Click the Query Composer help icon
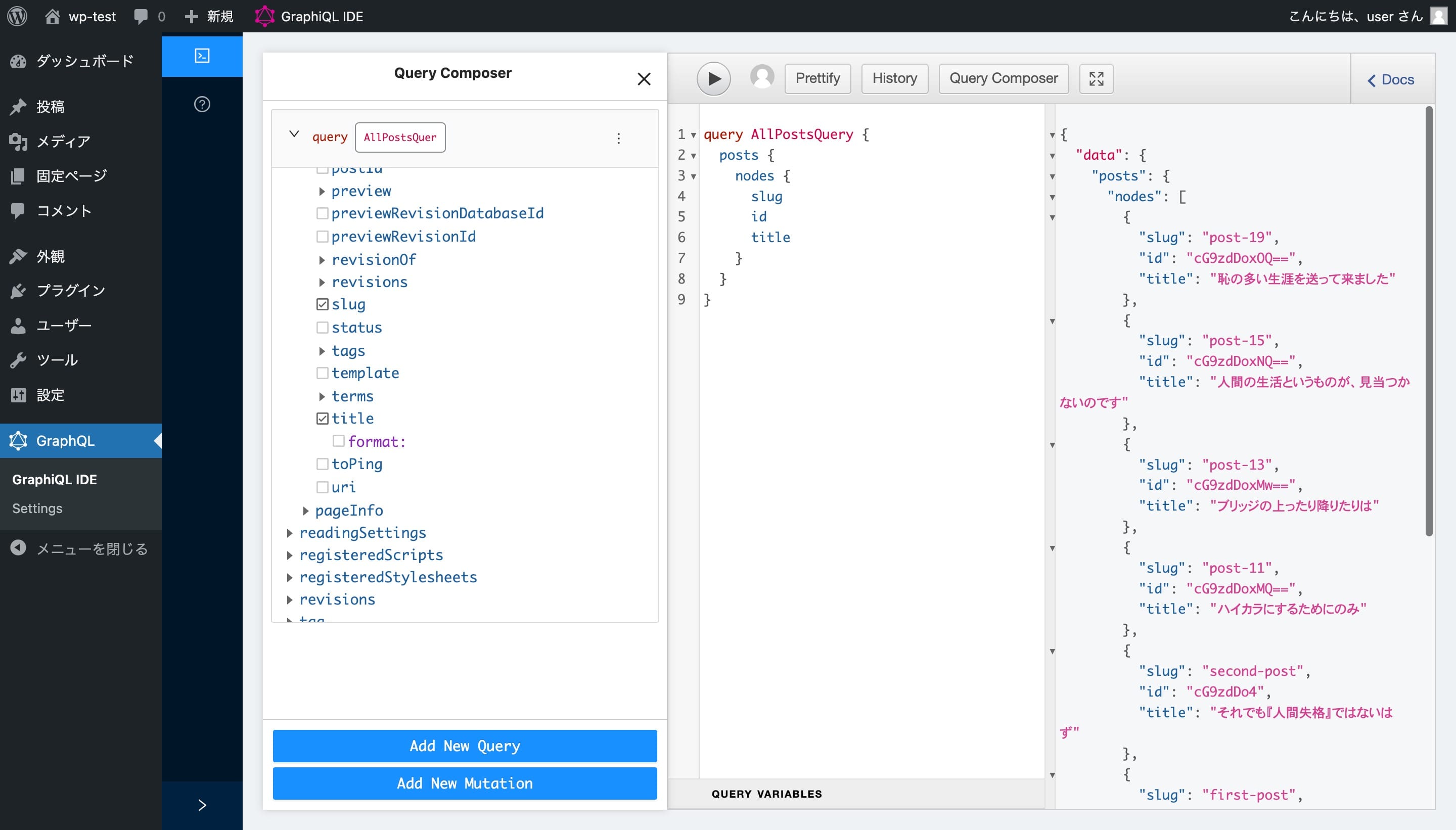The height and width of the screenshot is (830, 1456). pos(201,104)
